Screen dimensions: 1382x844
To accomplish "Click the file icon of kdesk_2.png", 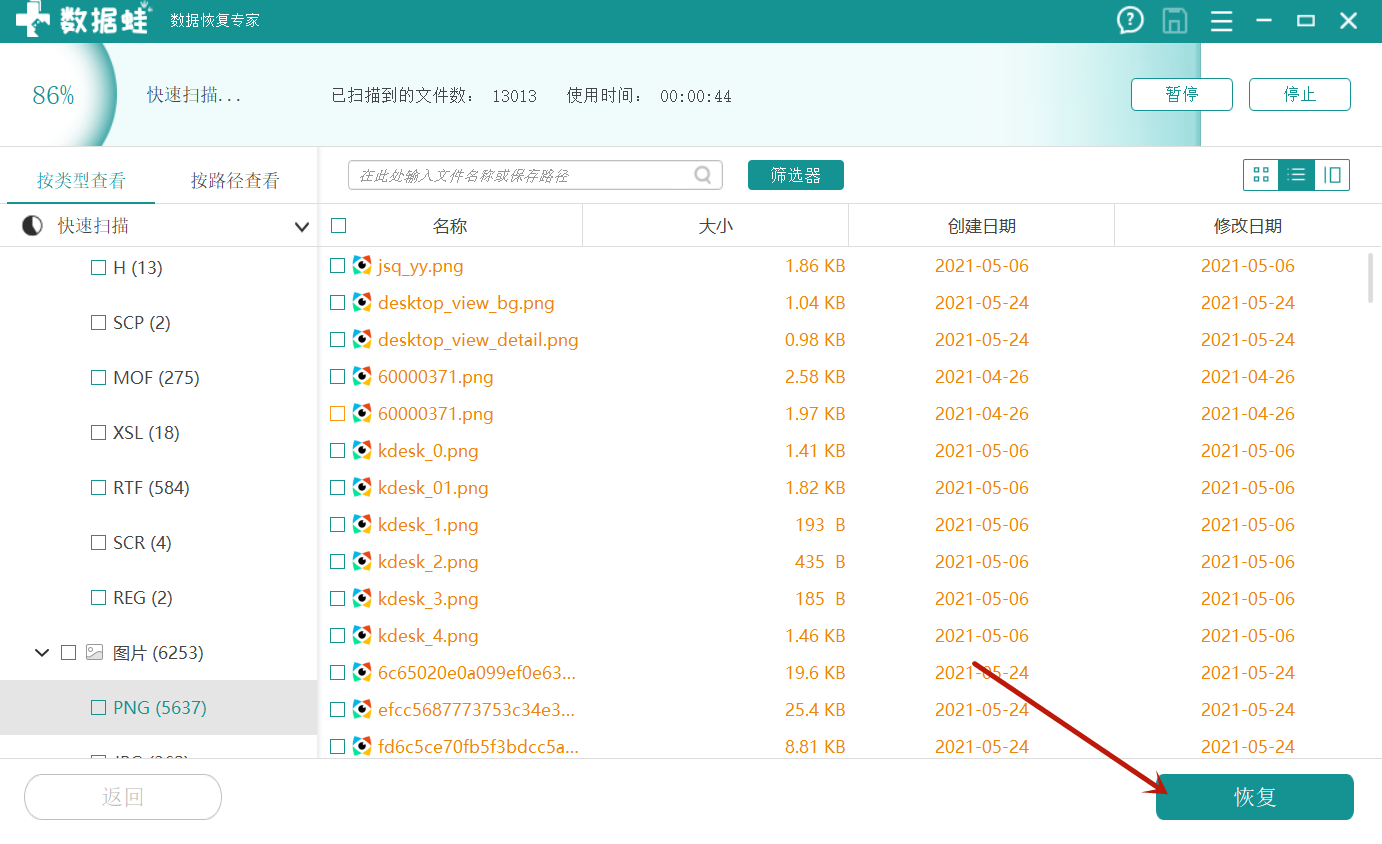I will 362,562.
